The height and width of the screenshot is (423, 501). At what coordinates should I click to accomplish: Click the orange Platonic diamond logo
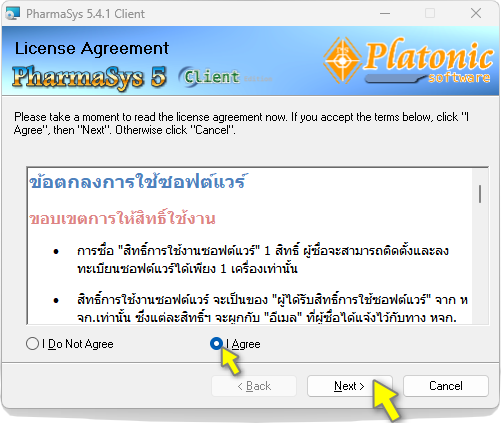coord(342,61)
